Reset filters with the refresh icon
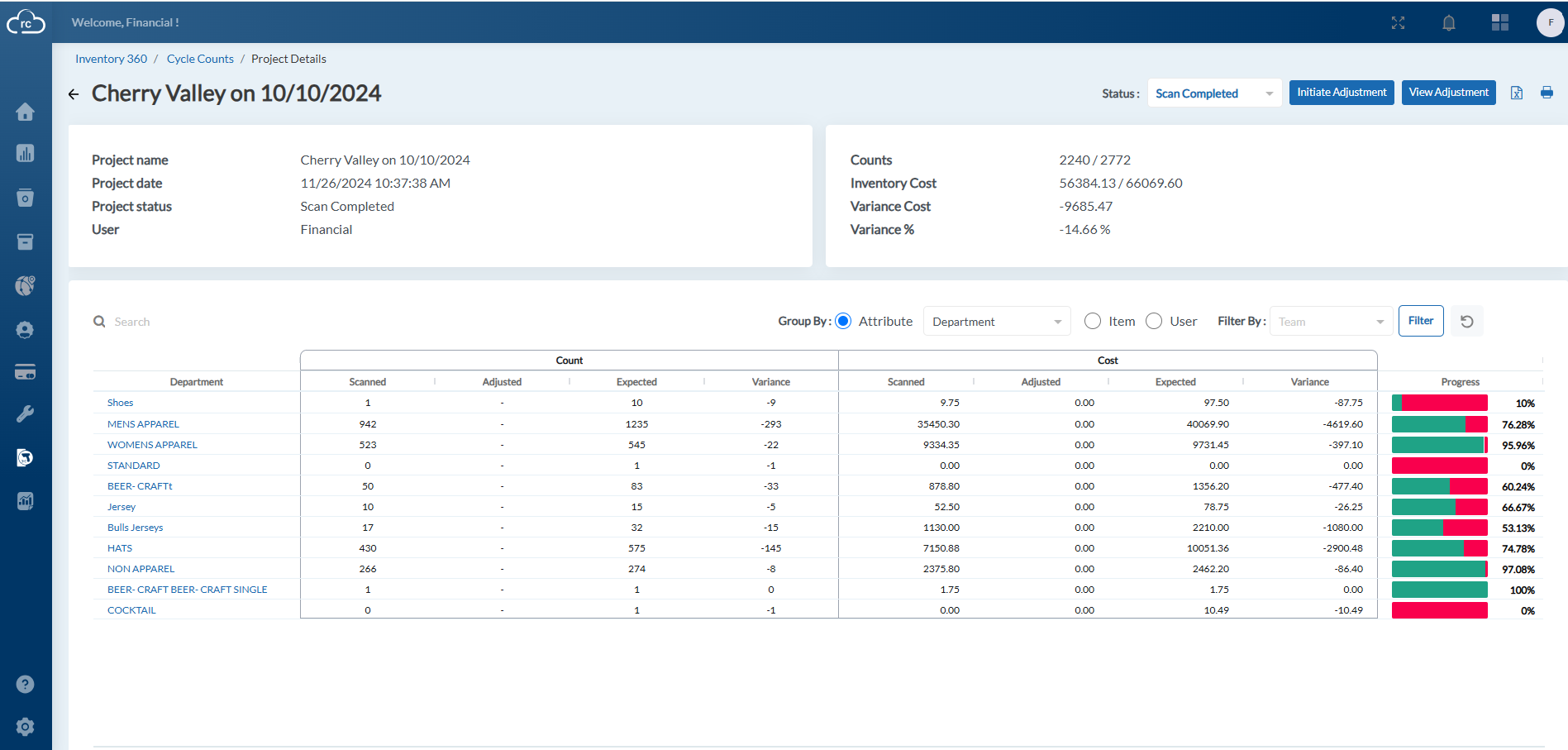Image resolution: width=1568 pixels, height=750 pixels. 1467,321
